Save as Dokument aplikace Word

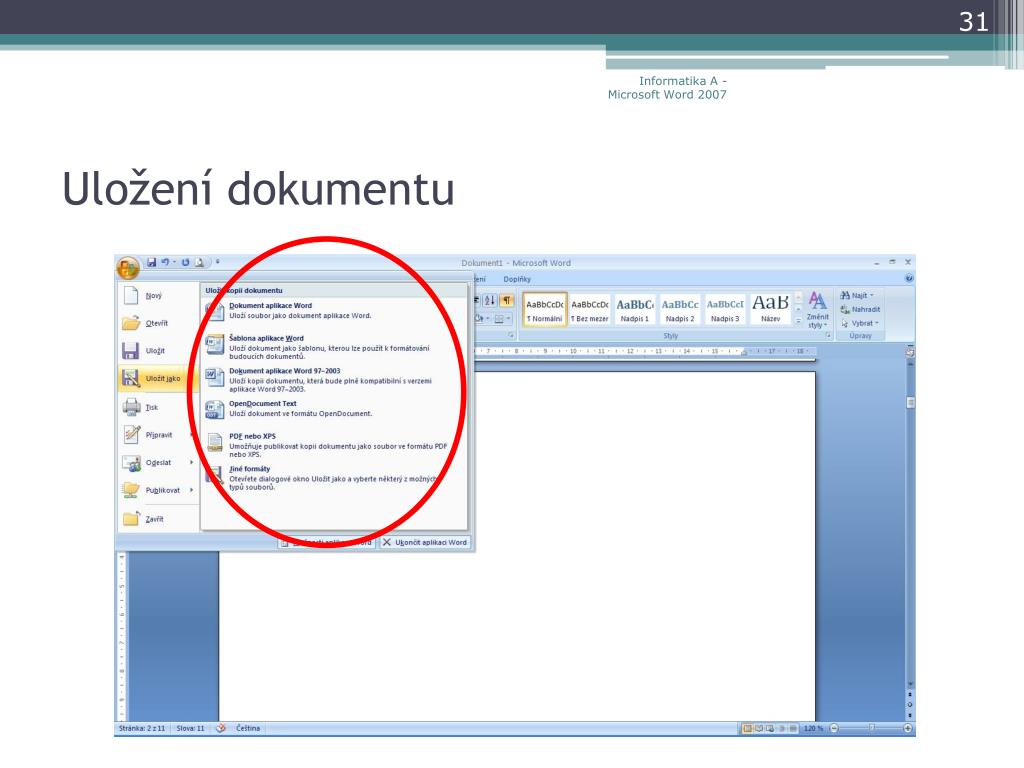(x=334, y=310)
